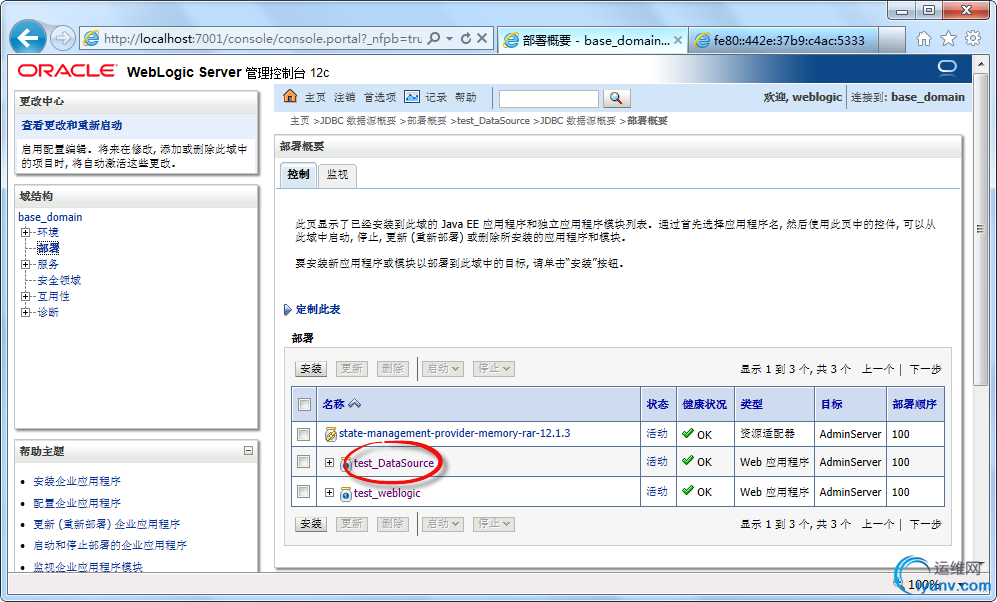Click the address bar search magnifier icon
The image size is (997, 602).
[x=434, y=39]
